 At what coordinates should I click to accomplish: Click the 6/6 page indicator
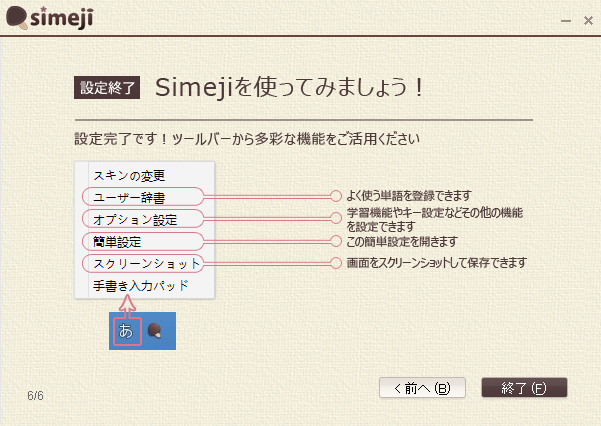coord(36,396)
